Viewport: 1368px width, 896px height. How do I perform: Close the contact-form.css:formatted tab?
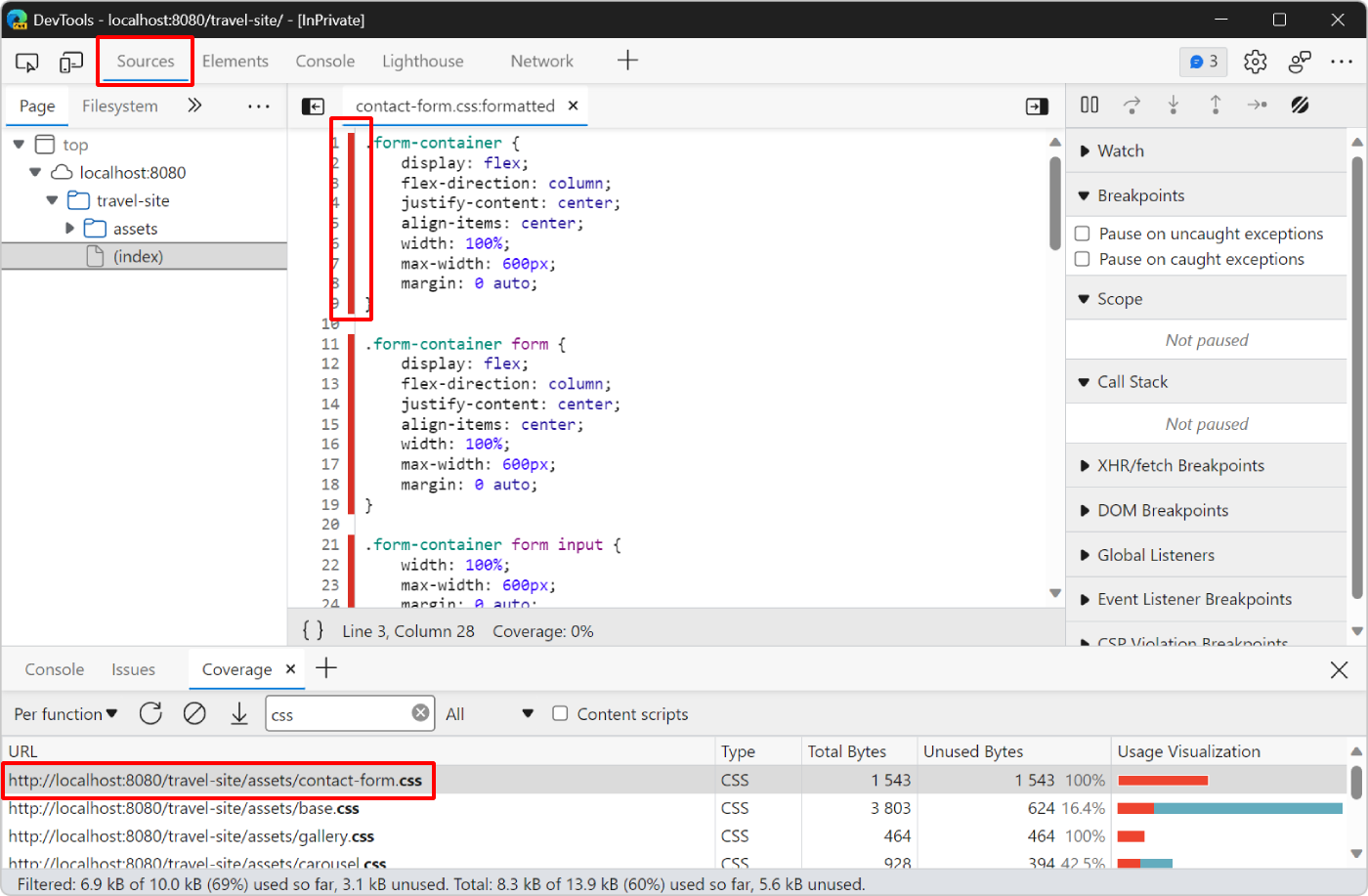(x=573, y=106)
